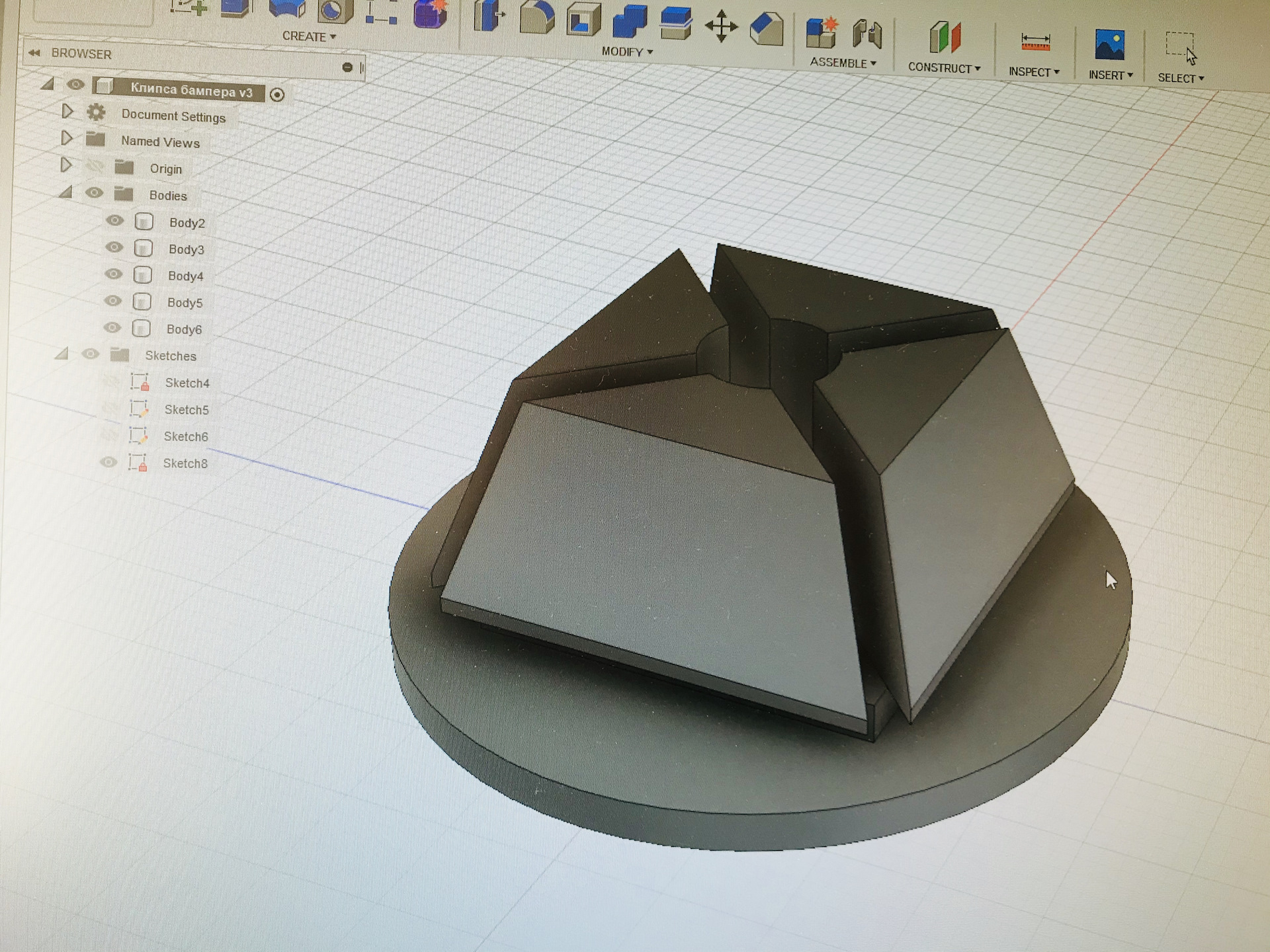Image resolution: width=1270 pixels, height=952 pixels.
Task: Open the MODIFY dropdown menu
Action: [627, 52]
